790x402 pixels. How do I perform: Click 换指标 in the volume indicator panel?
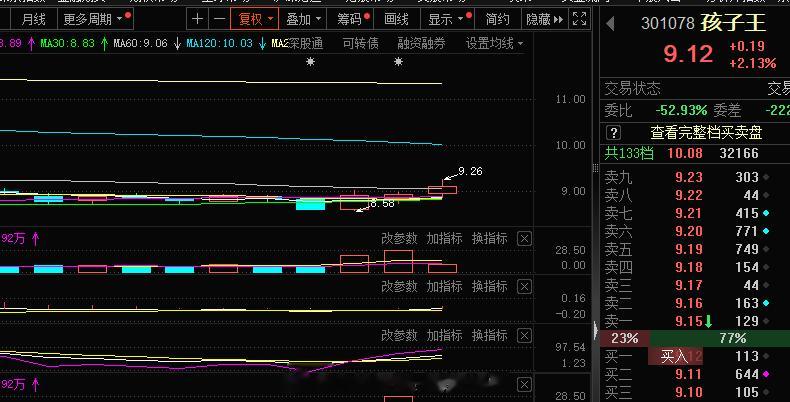coord(490,238)
